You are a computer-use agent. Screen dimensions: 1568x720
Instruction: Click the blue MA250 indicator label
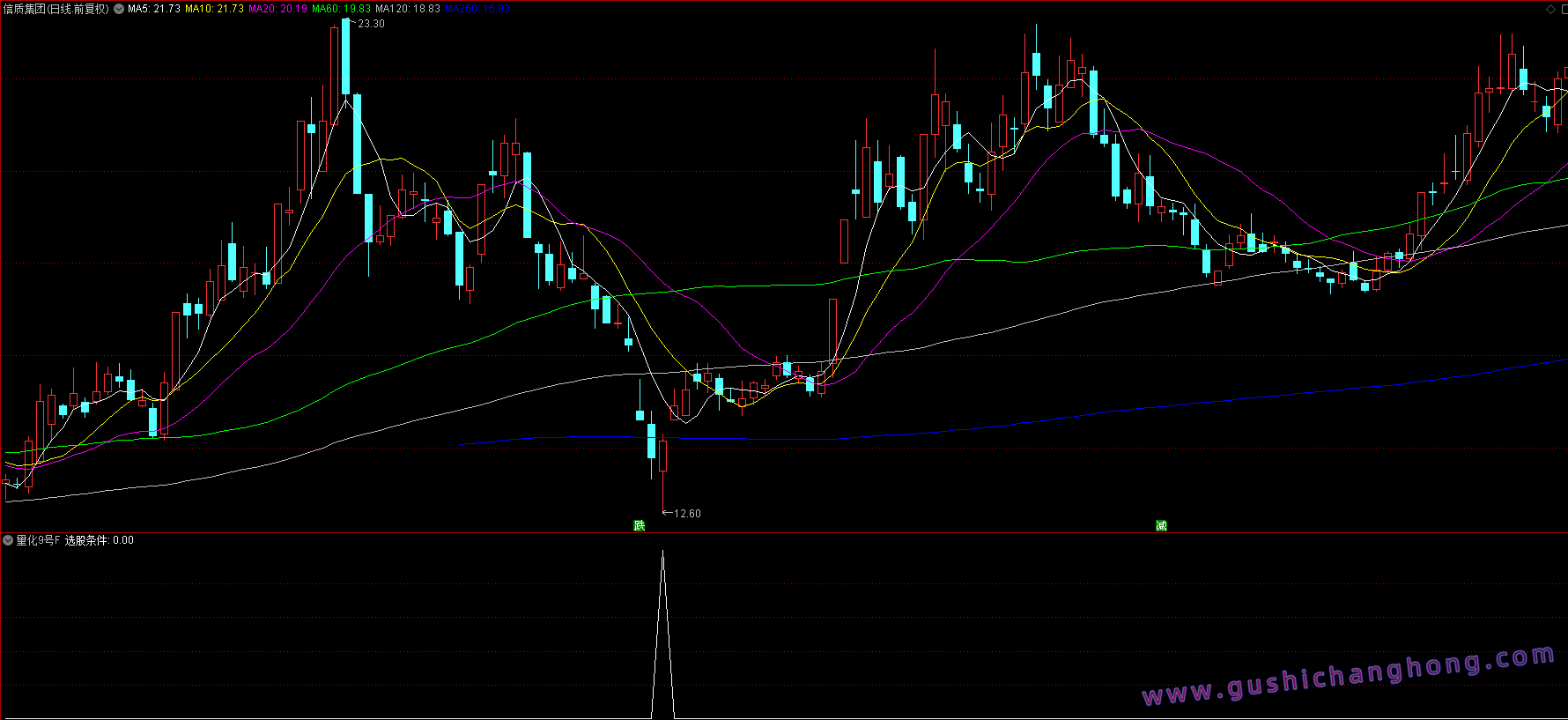477,9
